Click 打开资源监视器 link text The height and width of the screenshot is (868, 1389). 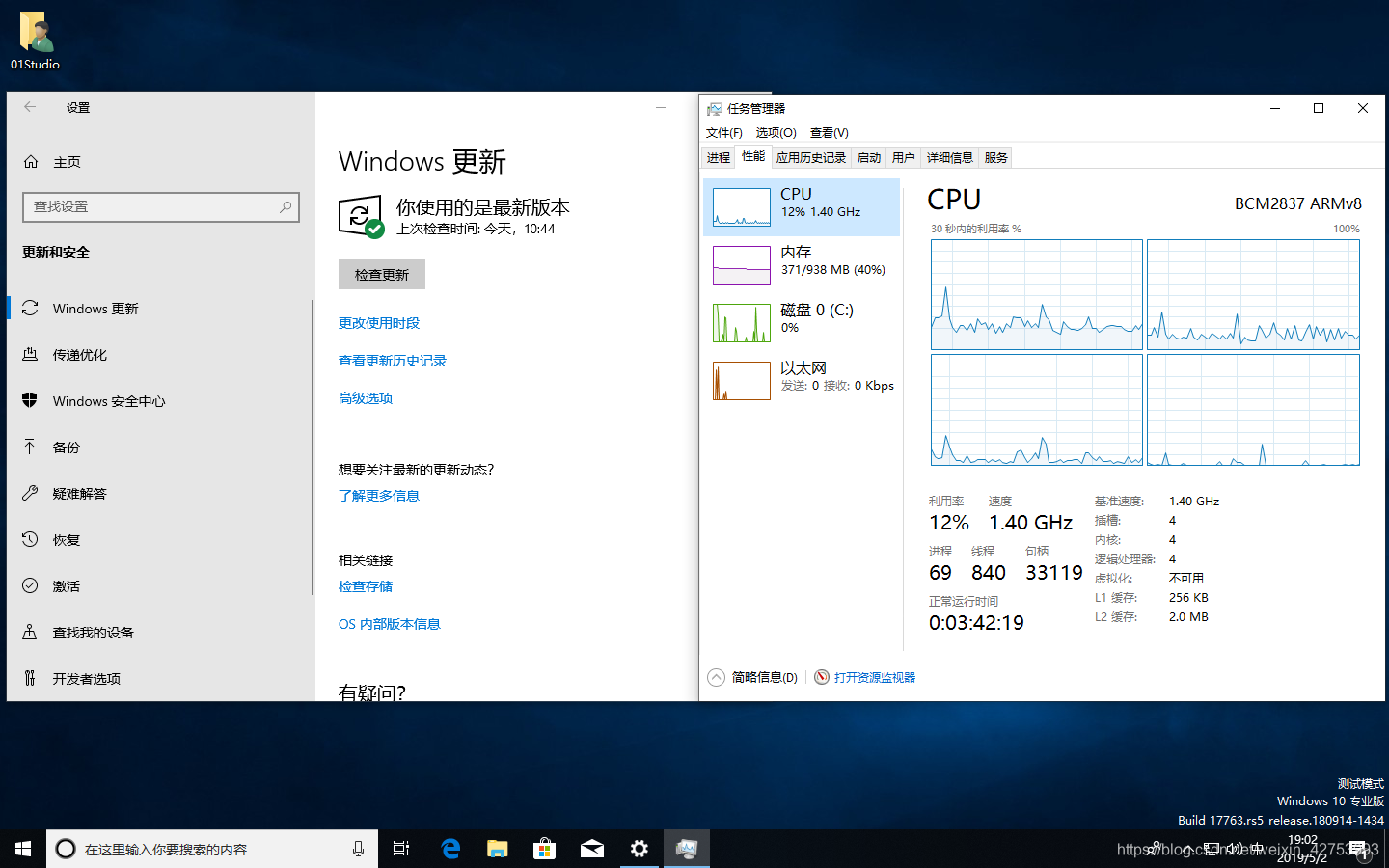tap(875, 677)
